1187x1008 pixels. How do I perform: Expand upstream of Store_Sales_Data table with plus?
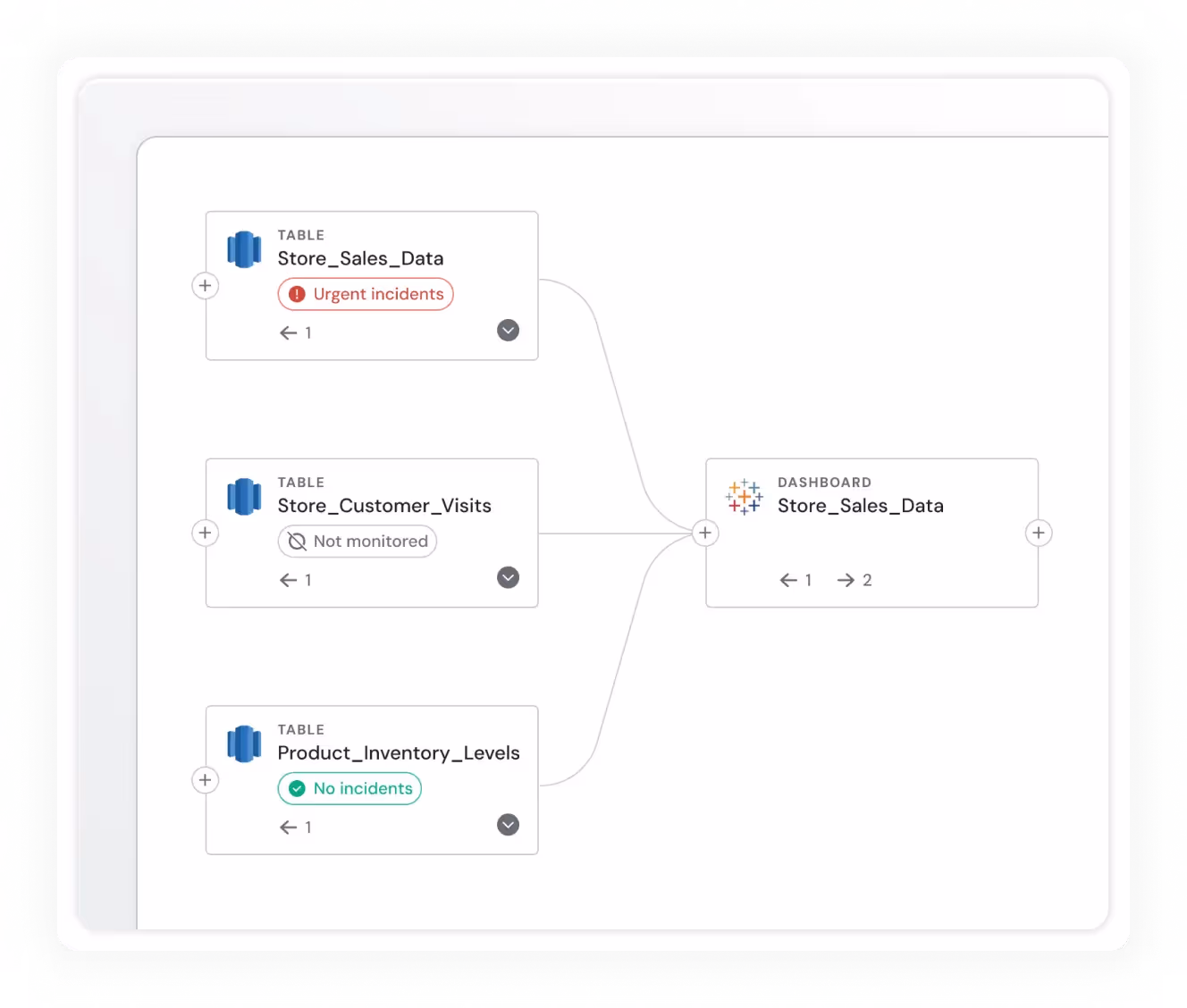[x=206, y=286]
